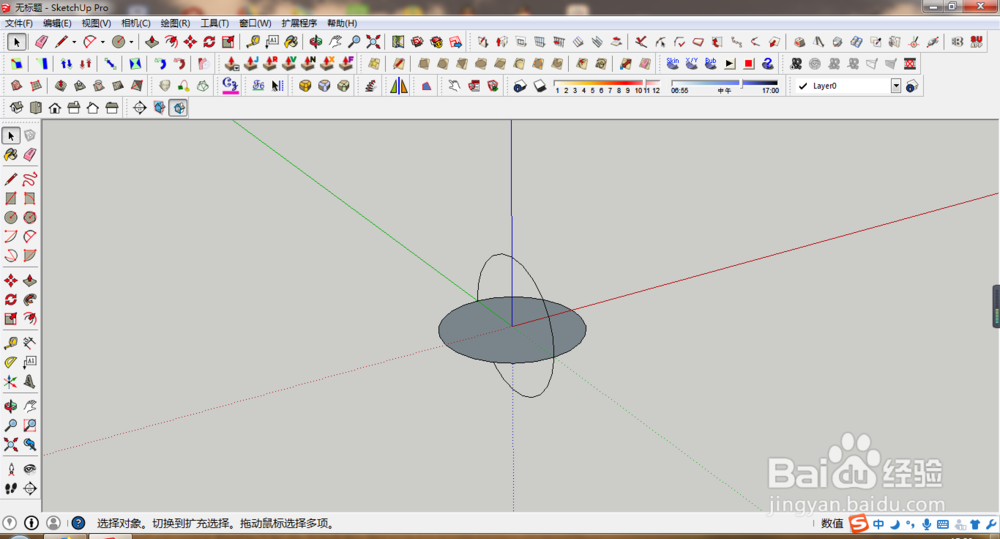Select the Protractor tool in the left palette
Viewport: 1000px width, 539px height.
11,362
